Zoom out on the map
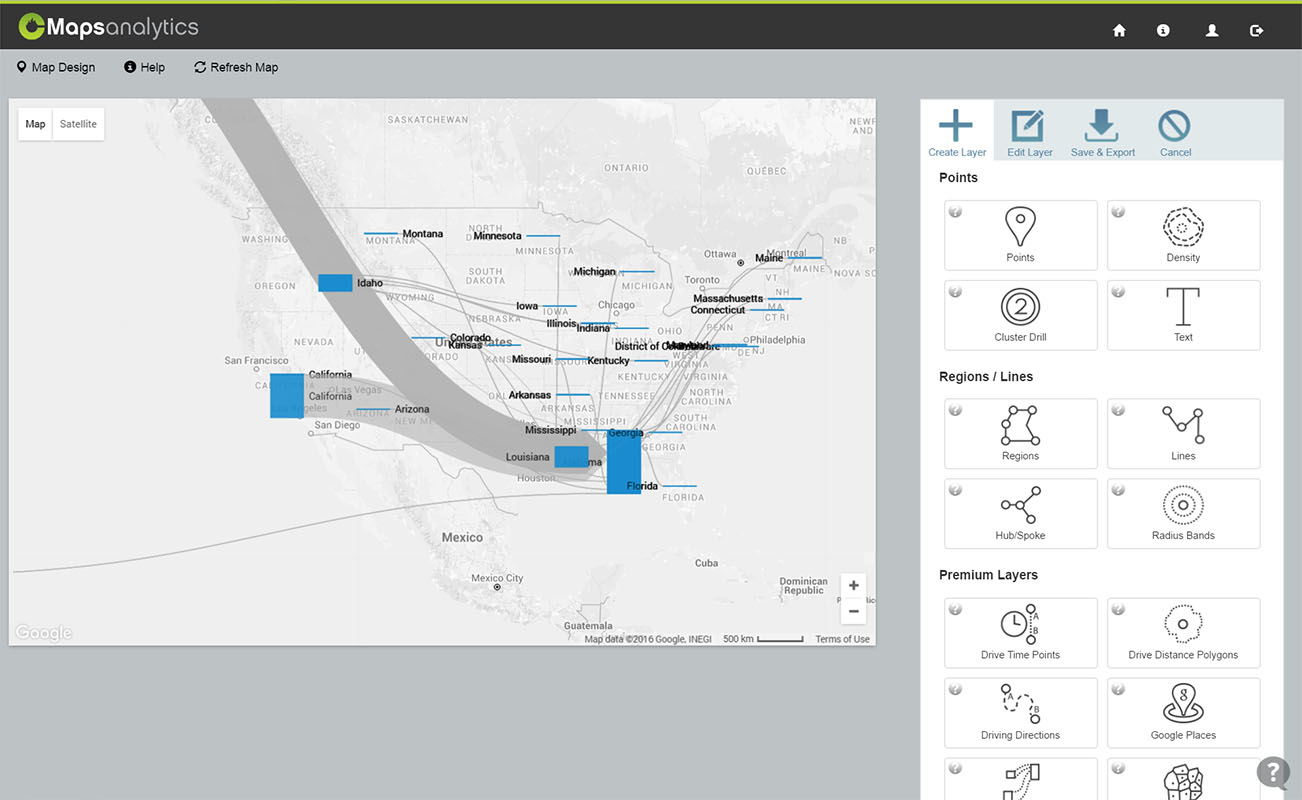1302x800 pixels. [x=853, y=611]
